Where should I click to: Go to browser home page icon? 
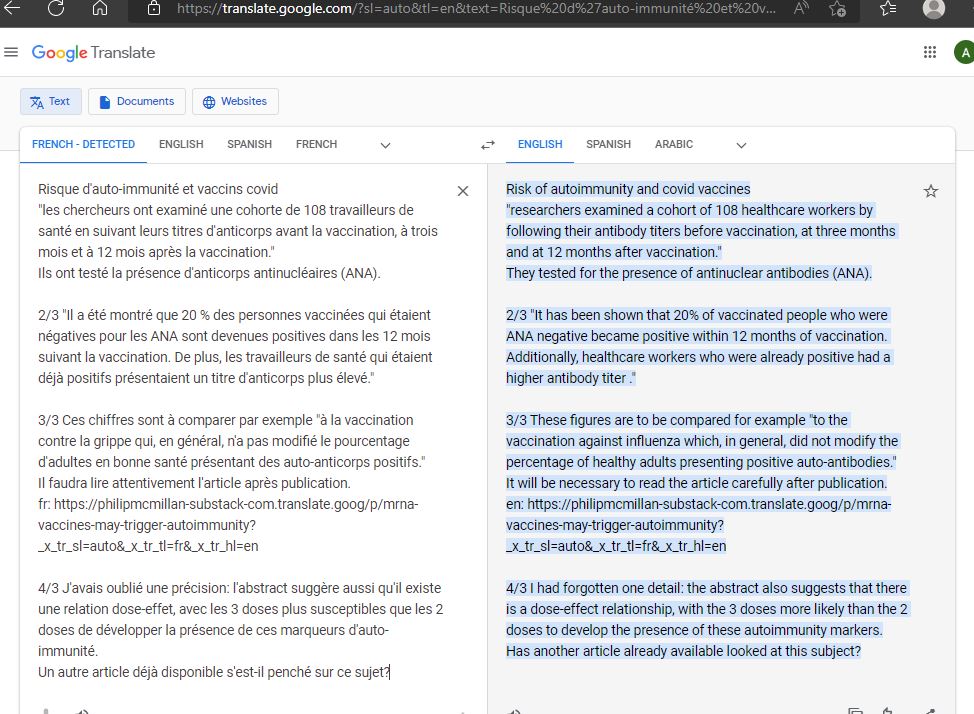tap(100, 8)
